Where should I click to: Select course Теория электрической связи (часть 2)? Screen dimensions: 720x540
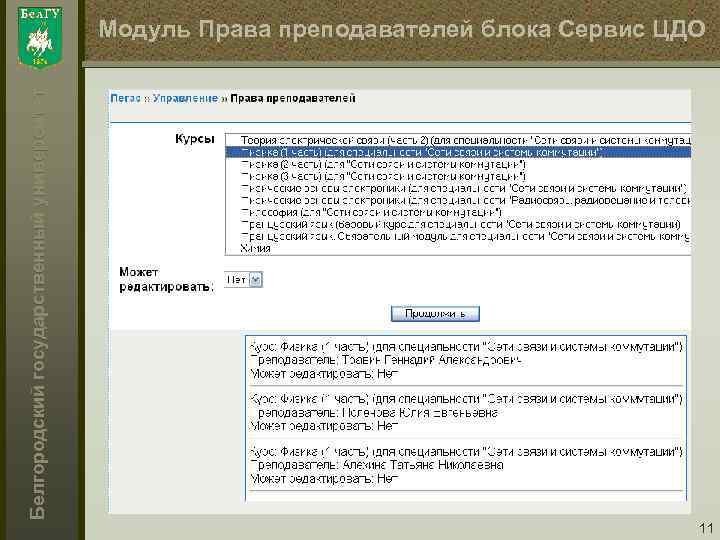coord(458,140)
